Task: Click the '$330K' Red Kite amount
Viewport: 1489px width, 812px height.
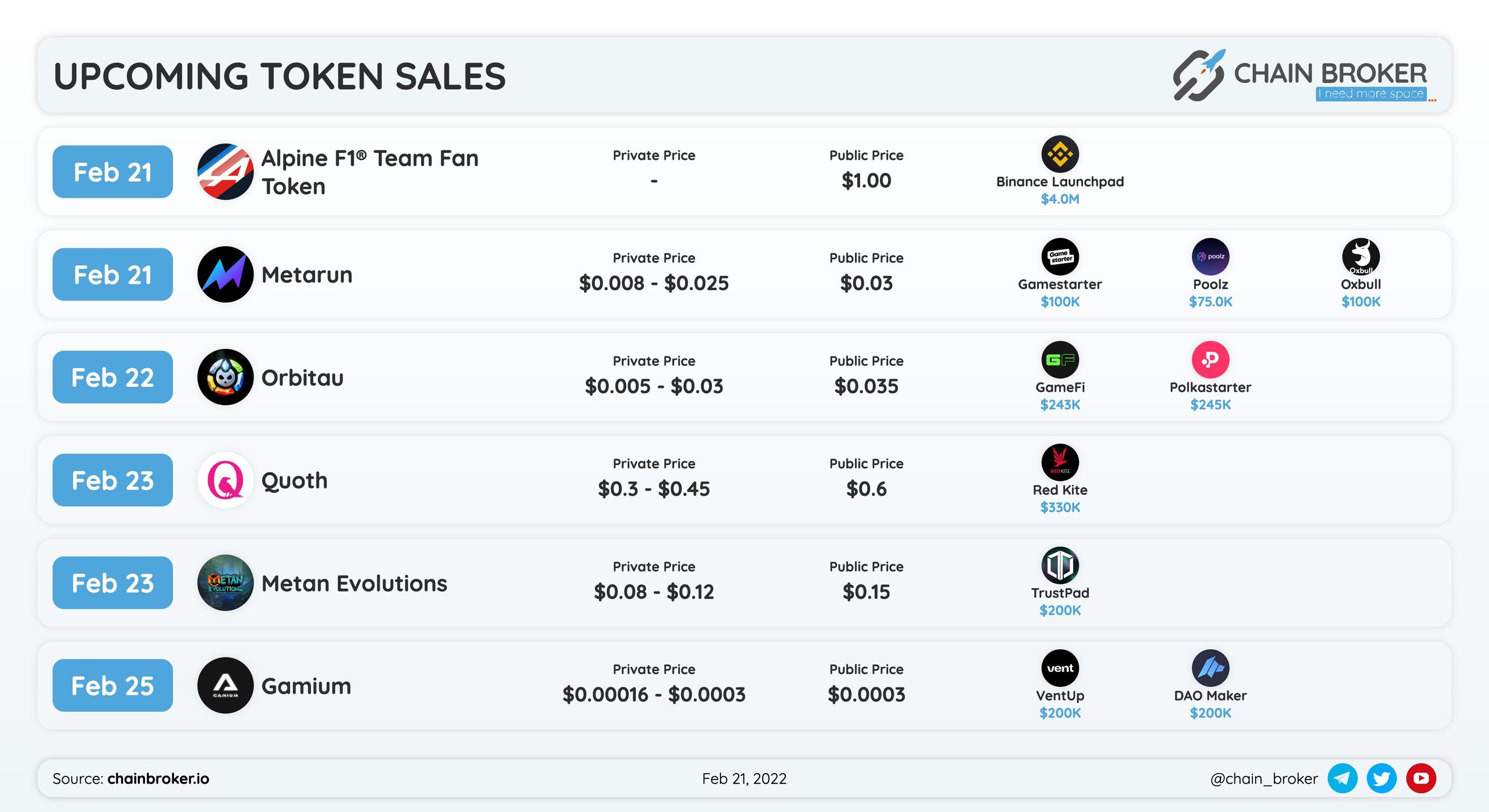Action: [1060, 507]
